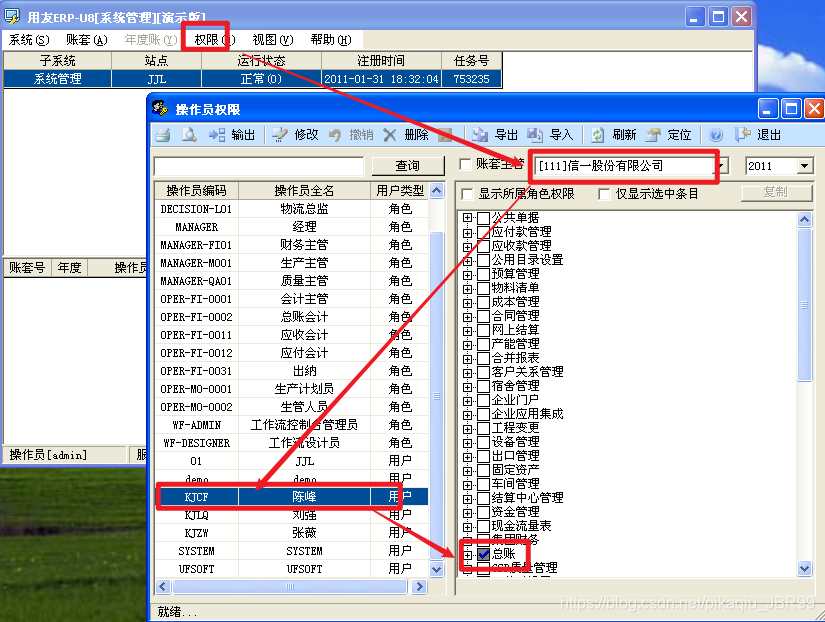This screenshot has height=622, width=825.
Task: Click the operator search input field
Action: tap(258, 166)
